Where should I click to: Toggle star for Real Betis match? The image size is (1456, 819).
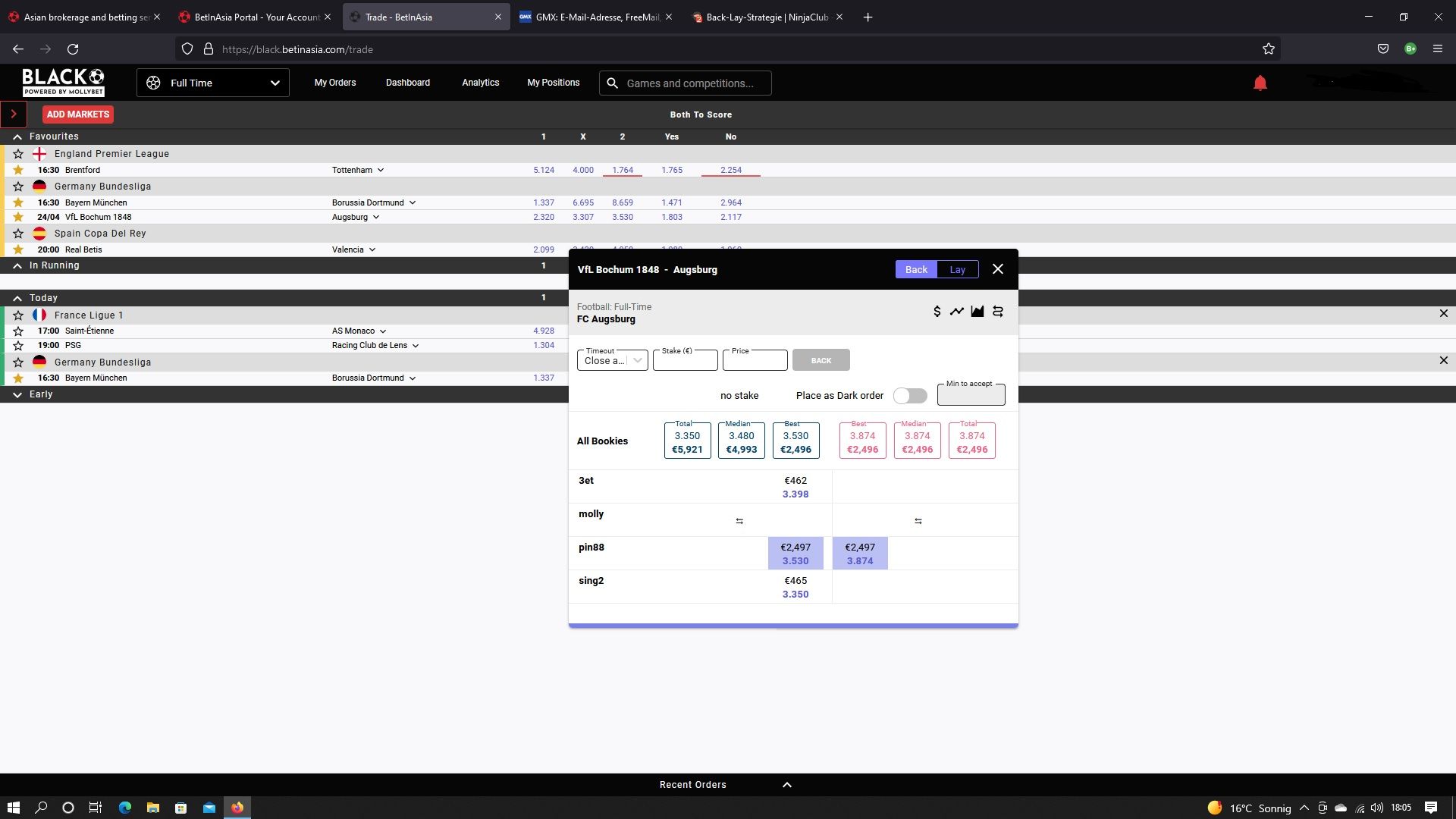(x=18, y=249)
